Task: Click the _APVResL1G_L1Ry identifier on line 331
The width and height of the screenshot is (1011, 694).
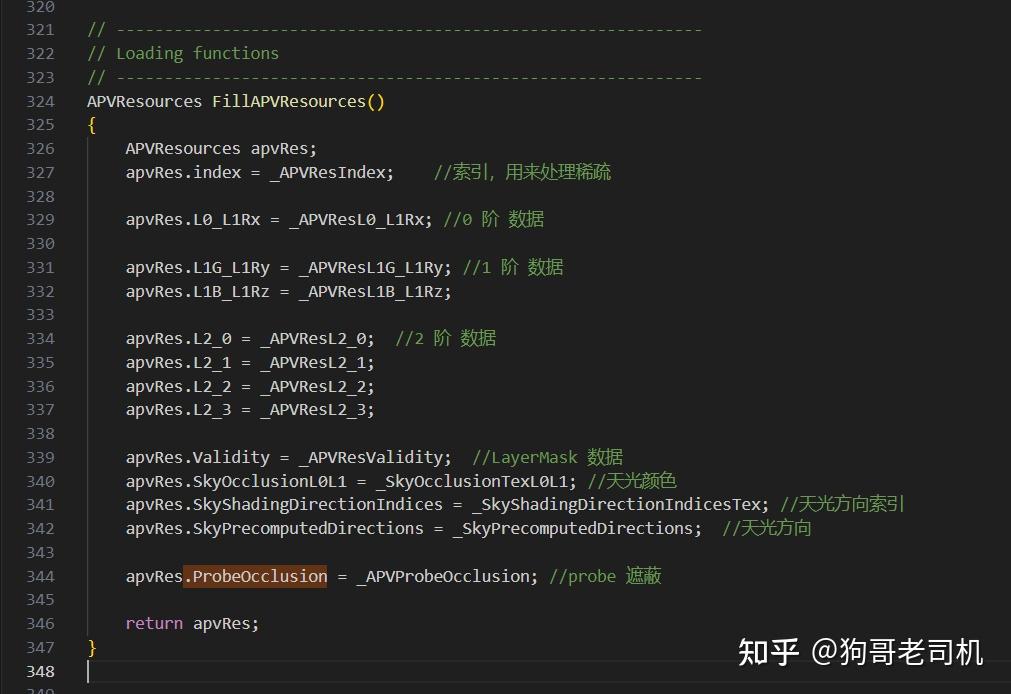Action: coord(372,267)
